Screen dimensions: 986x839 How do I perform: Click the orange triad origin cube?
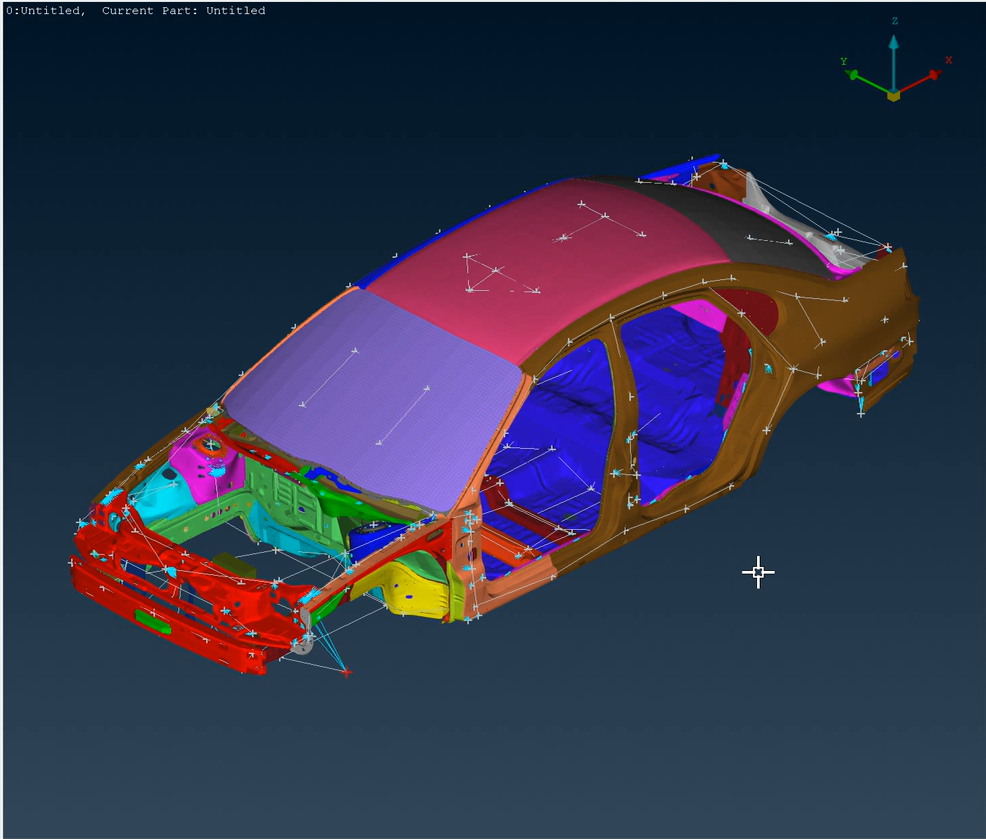tap(893, 95)
